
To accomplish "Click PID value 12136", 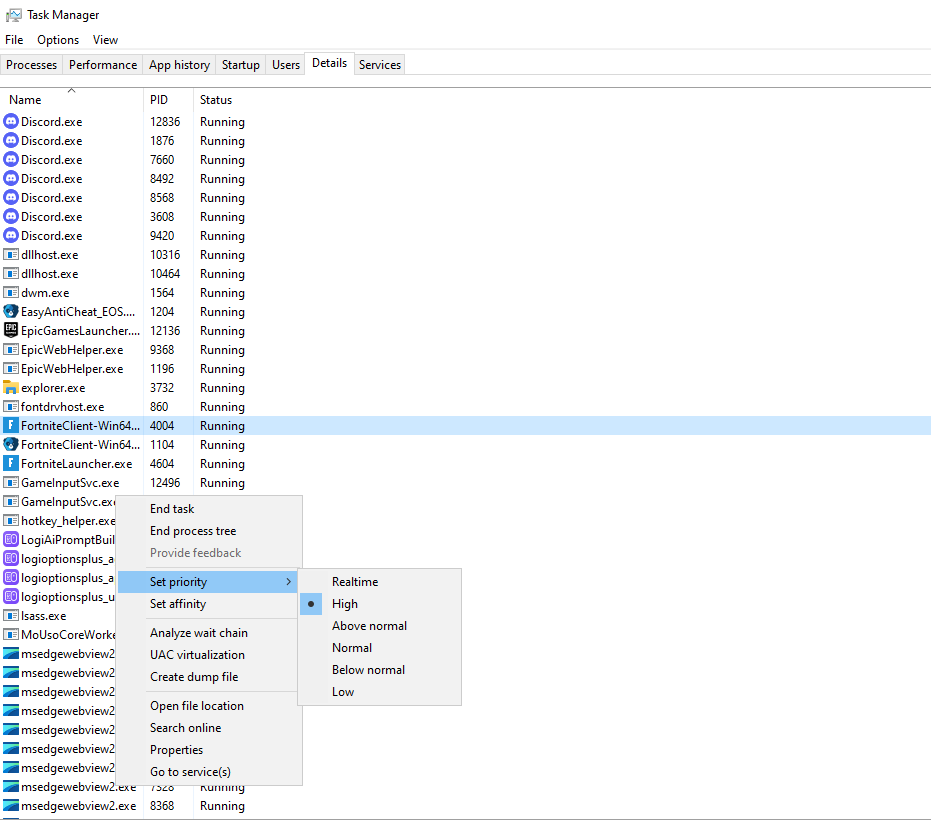I will (x=165, y=331).
